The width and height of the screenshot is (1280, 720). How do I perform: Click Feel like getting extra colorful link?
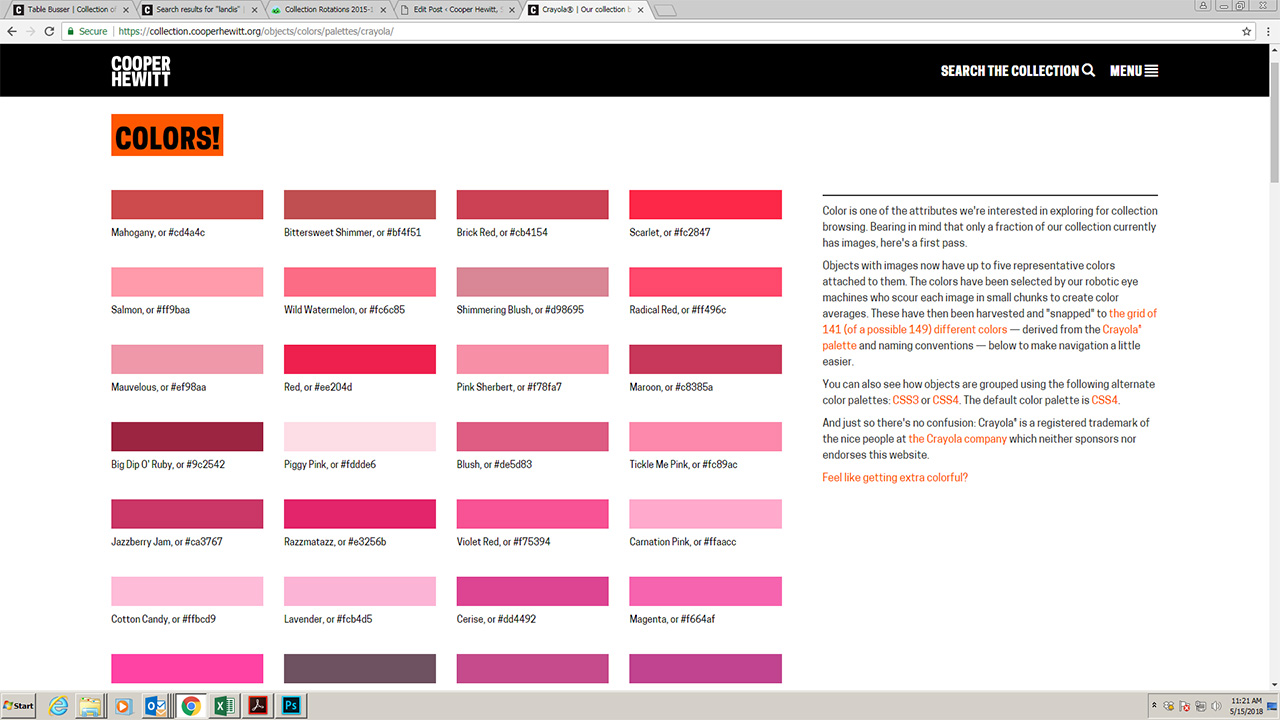(x=895, y=478)
